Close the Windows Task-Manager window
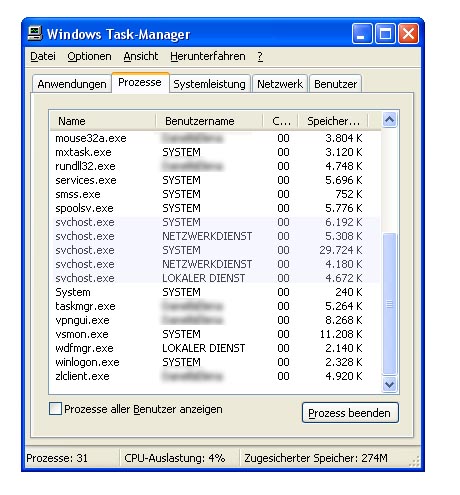This screenshot has height=495, width=460. pyautogui.click(x=408, y=33)
